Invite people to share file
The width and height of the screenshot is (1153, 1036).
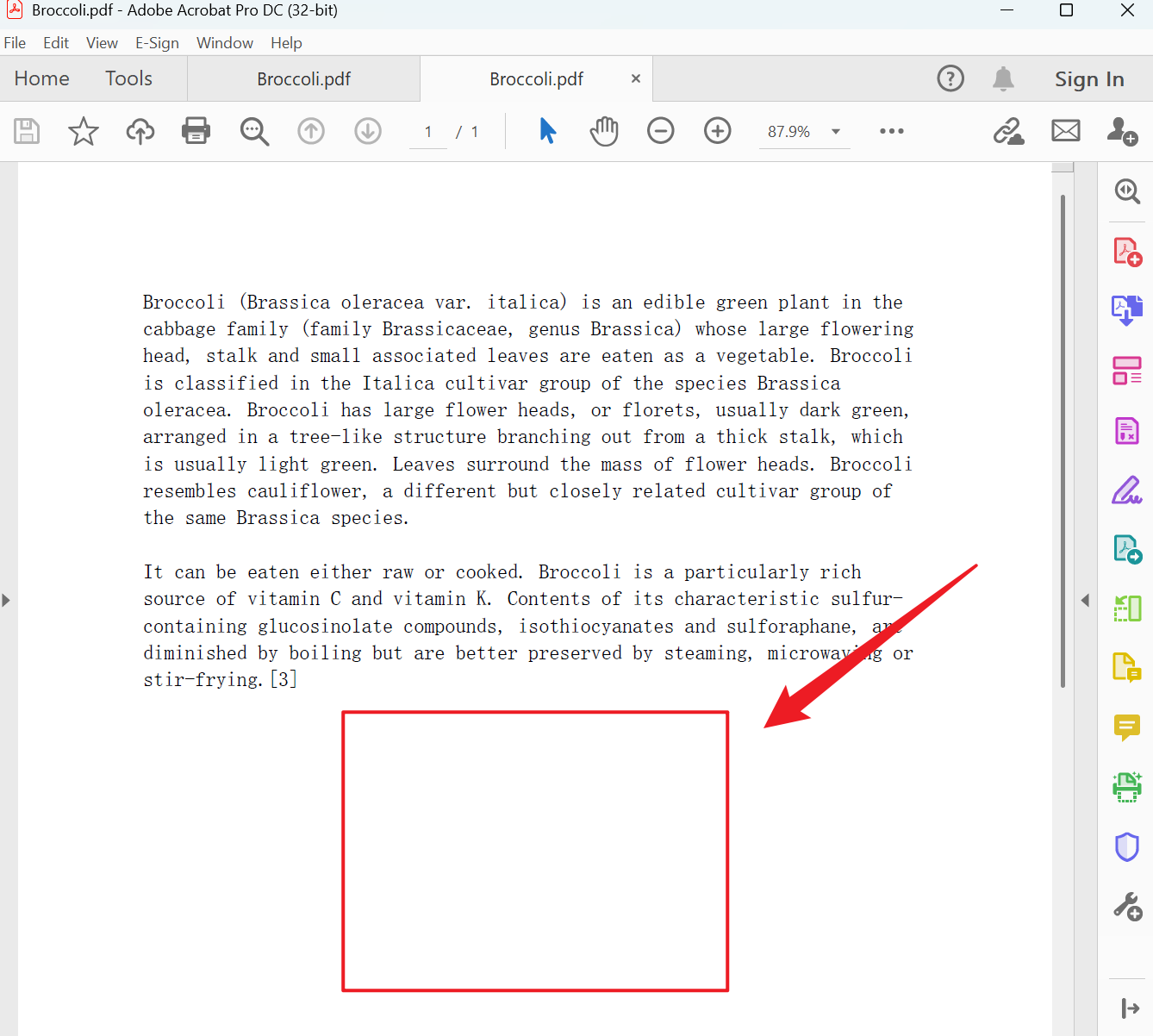(x=1123, y=131)
